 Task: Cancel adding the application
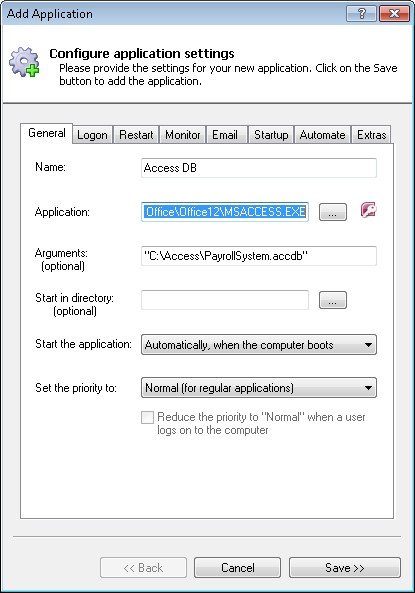click(x=238, y=568)
